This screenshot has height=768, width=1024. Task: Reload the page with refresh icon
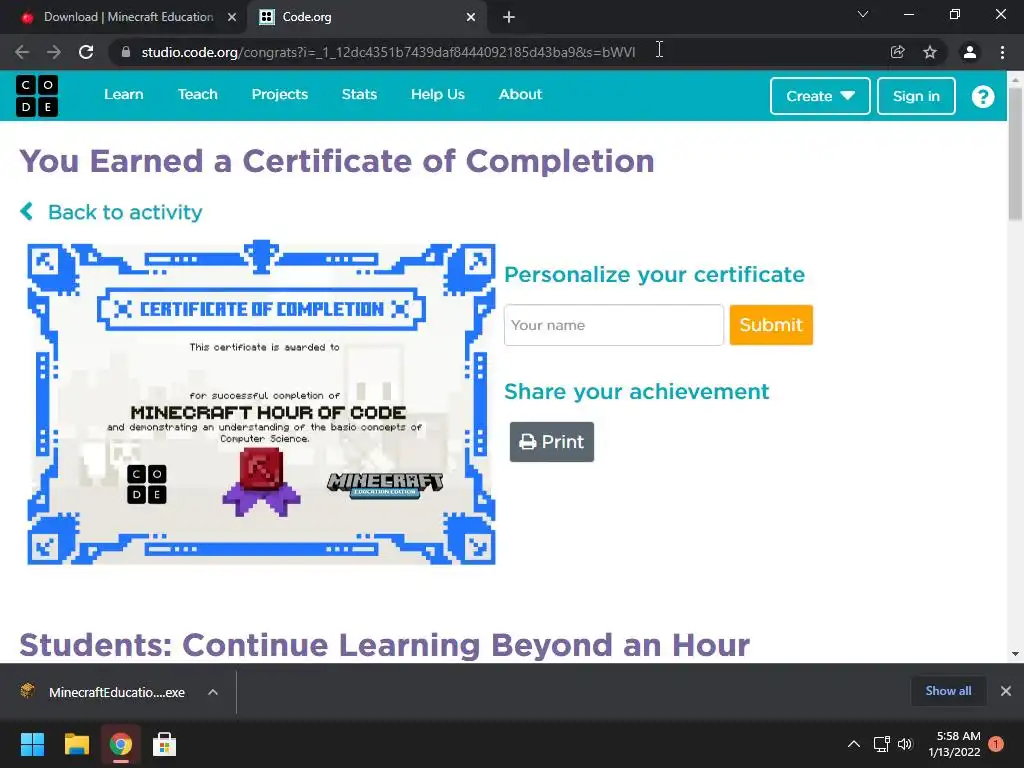[x=86, y=52]
